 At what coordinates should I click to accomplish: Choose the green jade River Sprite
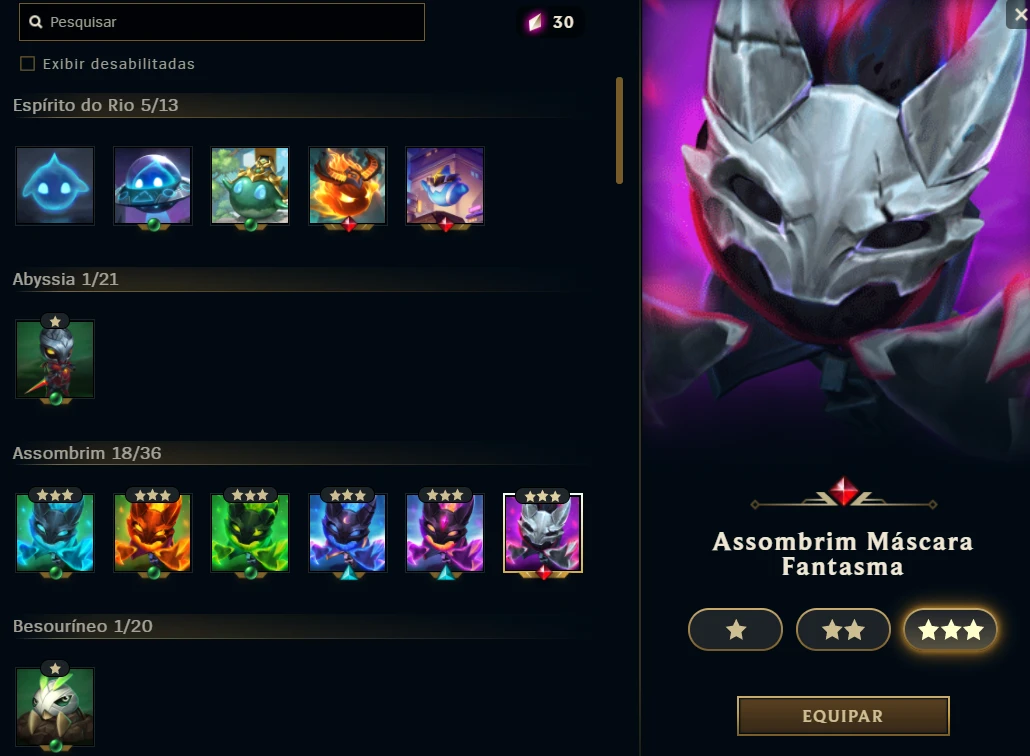(x=250, y=186)
